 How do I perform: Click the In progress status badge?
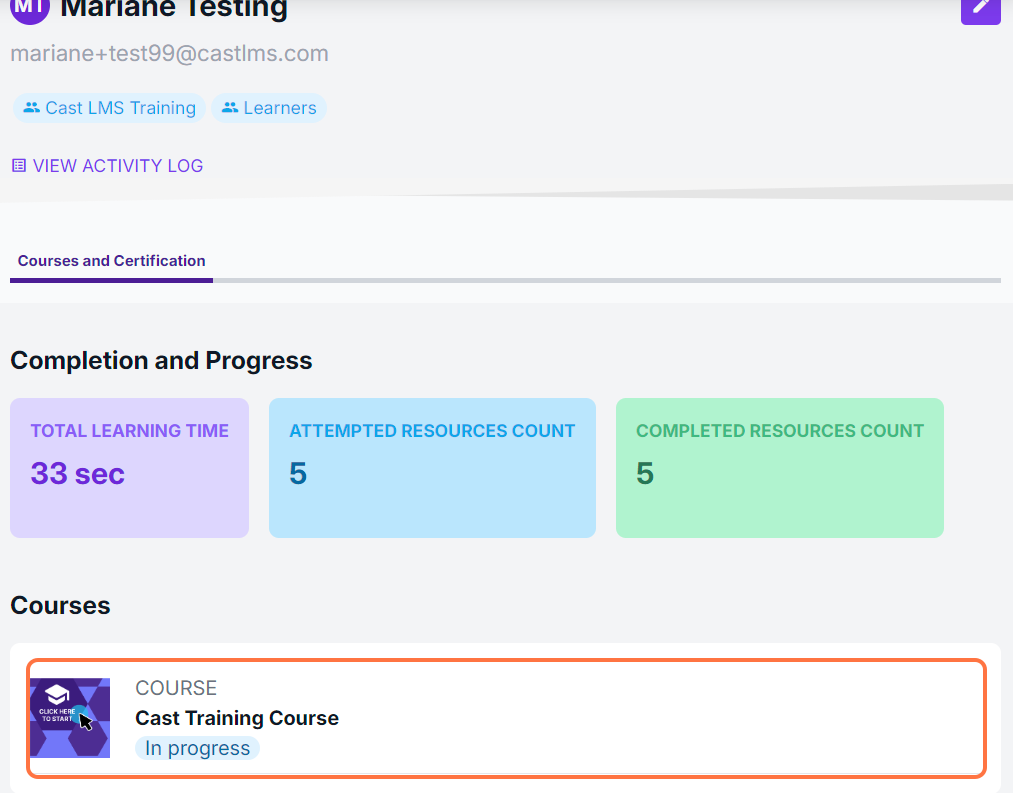[197, 748]
